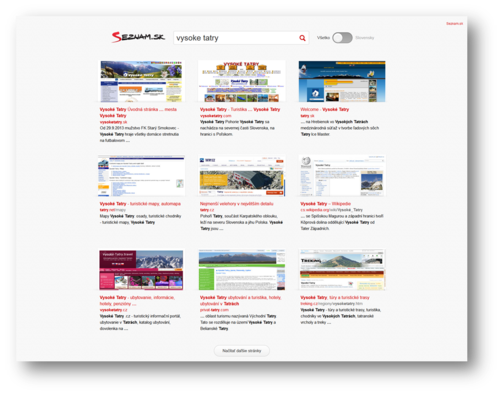Screen dimensions: 500x394
Task: Open 'Vysoké Tatry - turistické mapy, automapa' link
Action: 140,204
